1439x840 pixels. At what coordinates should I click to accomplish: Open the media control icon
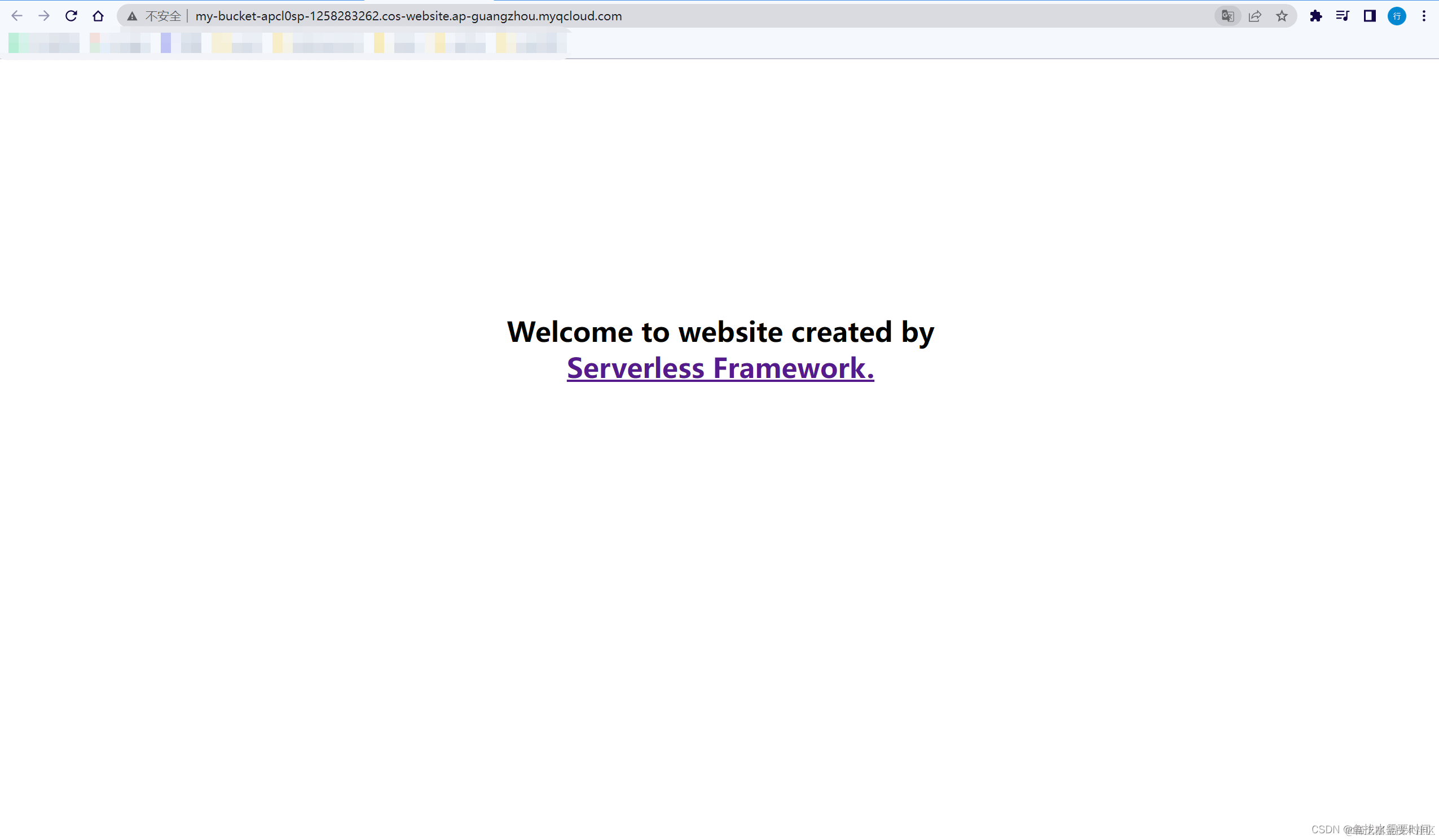pyautogui.click(x=1343, y=16)
